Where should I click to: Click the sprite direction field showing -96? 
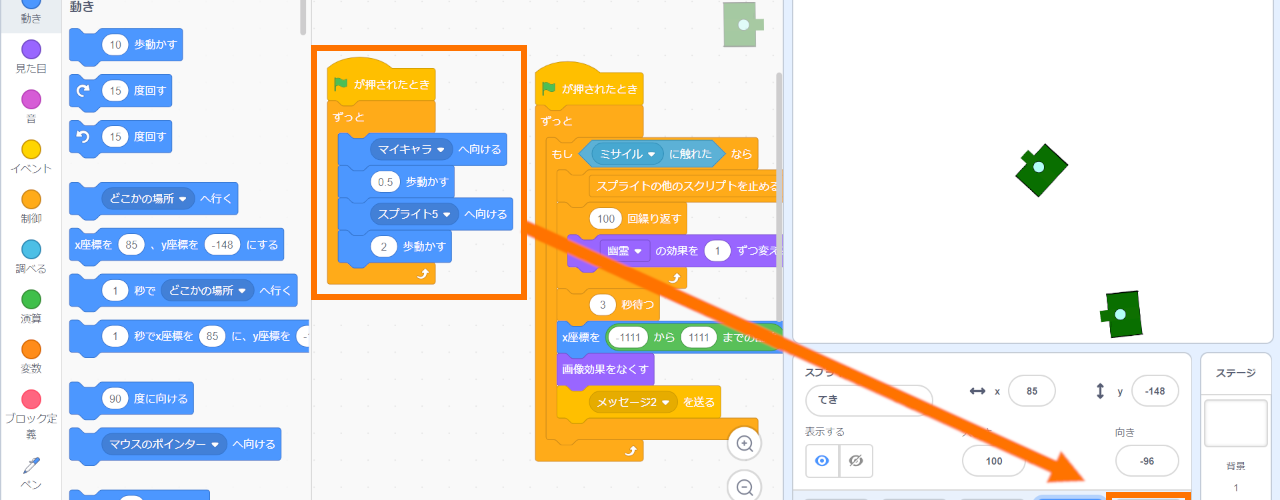(1146, 461)
